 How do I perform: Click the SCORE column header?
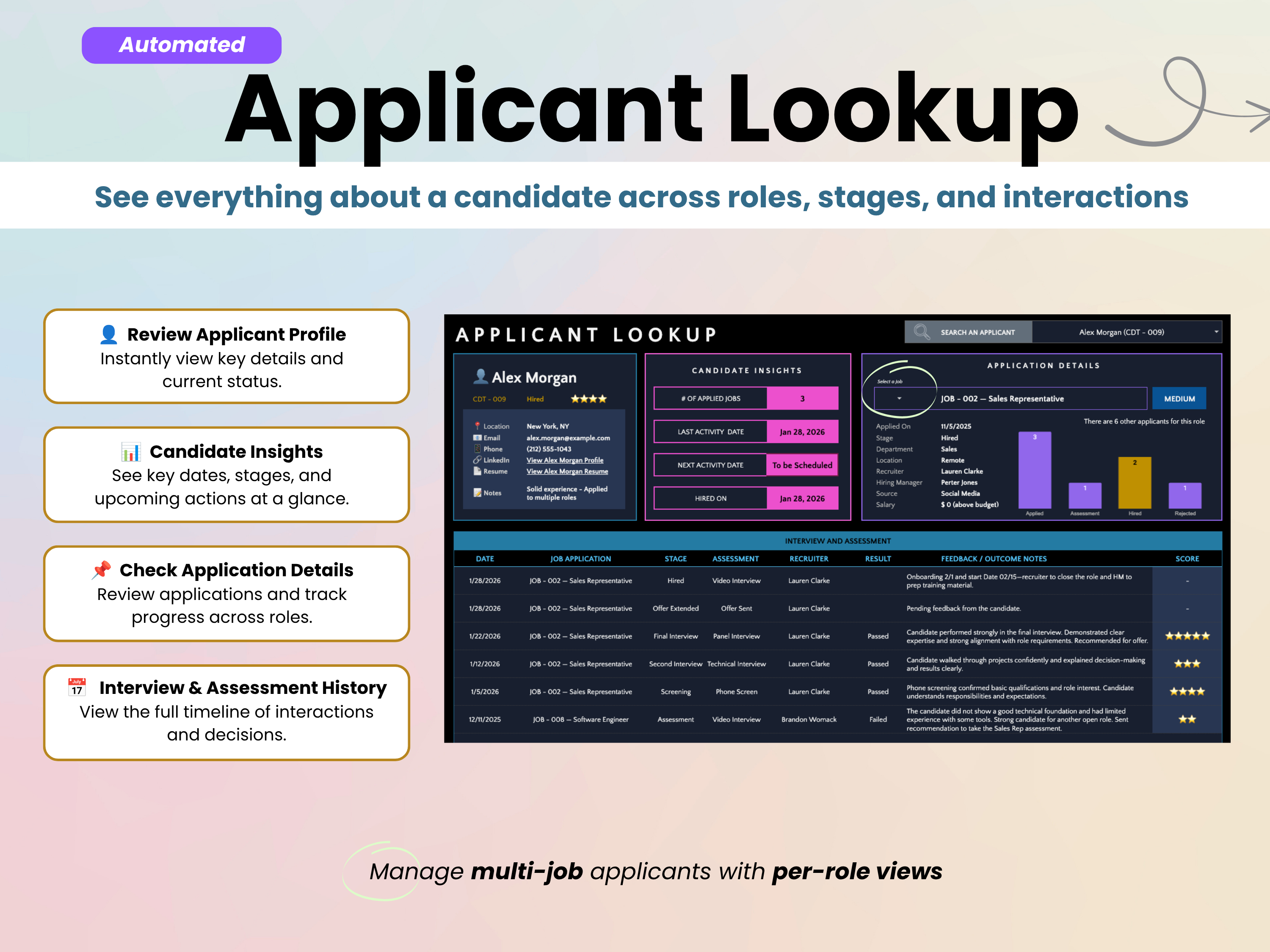tap(1187, 559)
